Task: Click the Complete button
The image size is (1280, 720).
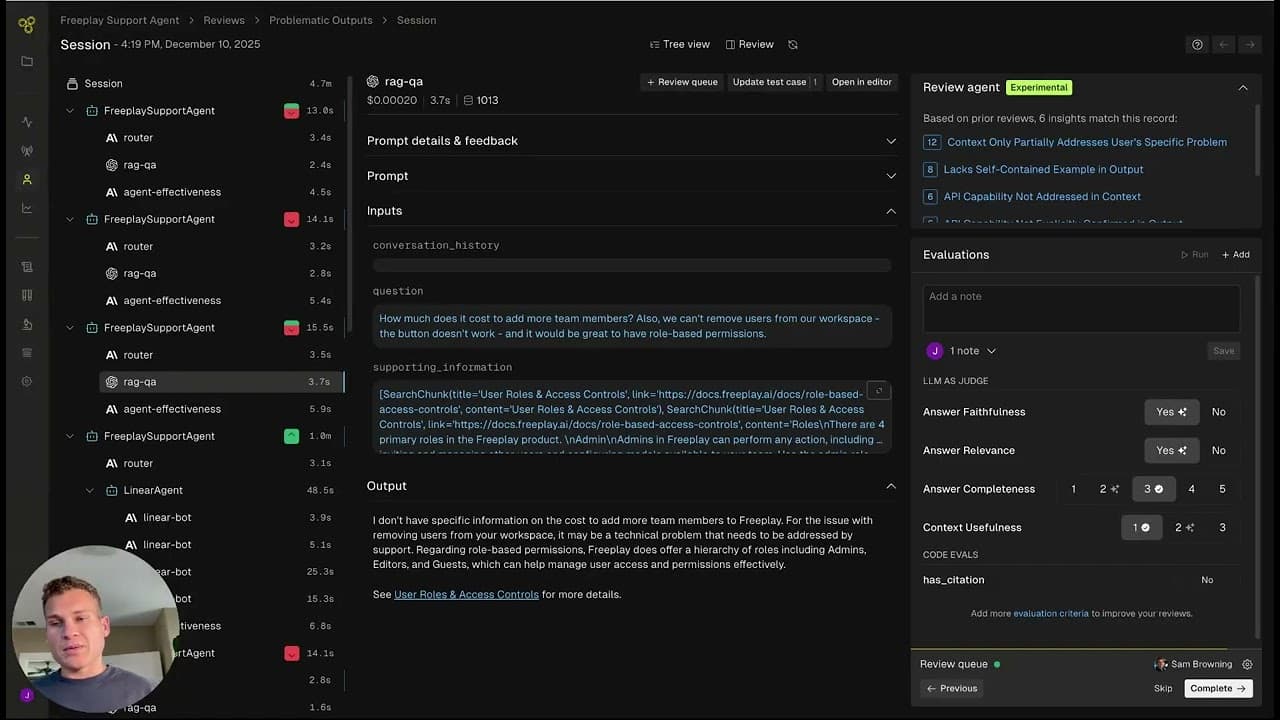Action: (1216, 688)
